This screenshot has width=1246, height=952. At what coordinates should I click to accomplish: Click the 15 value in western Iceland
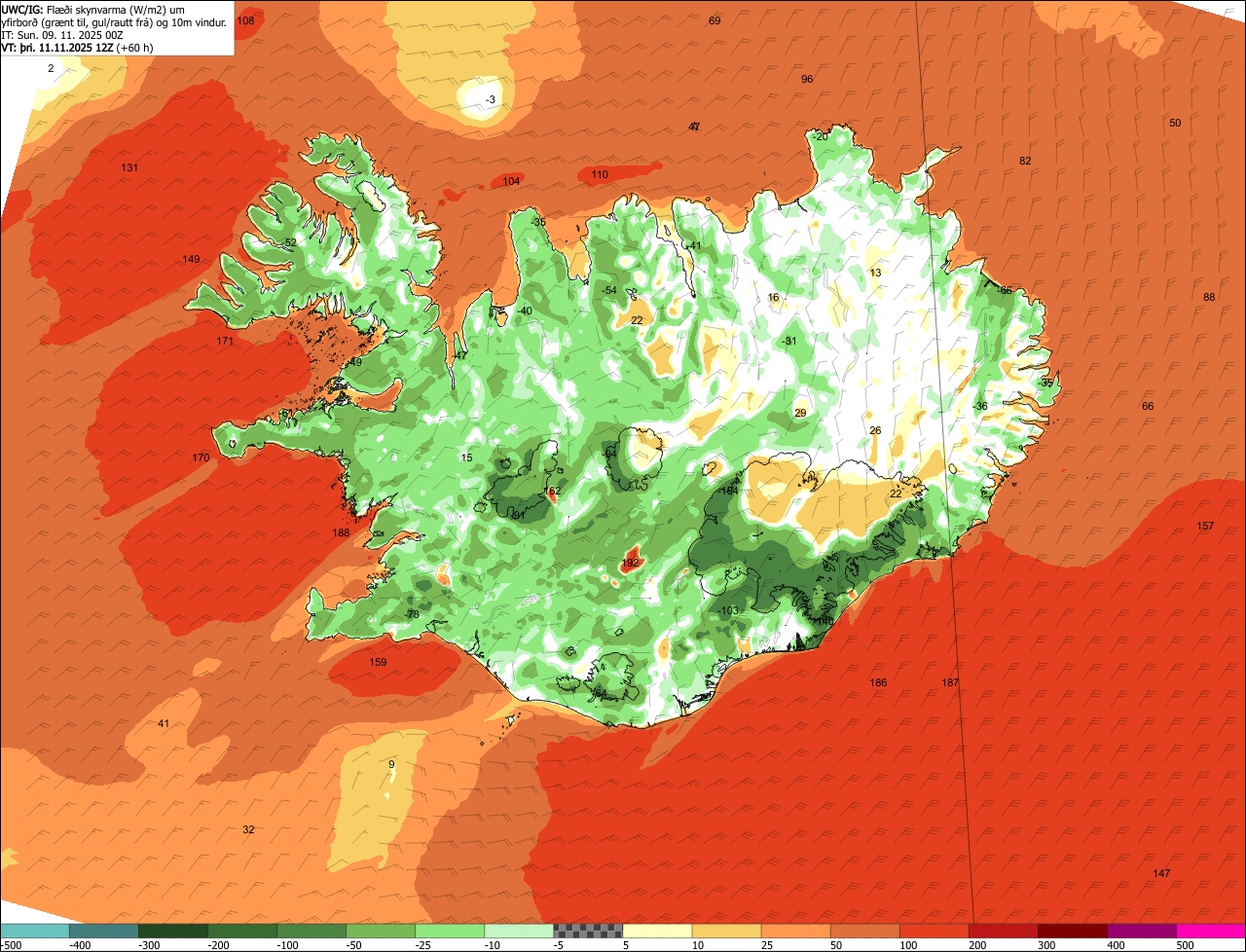pos(466,458)
